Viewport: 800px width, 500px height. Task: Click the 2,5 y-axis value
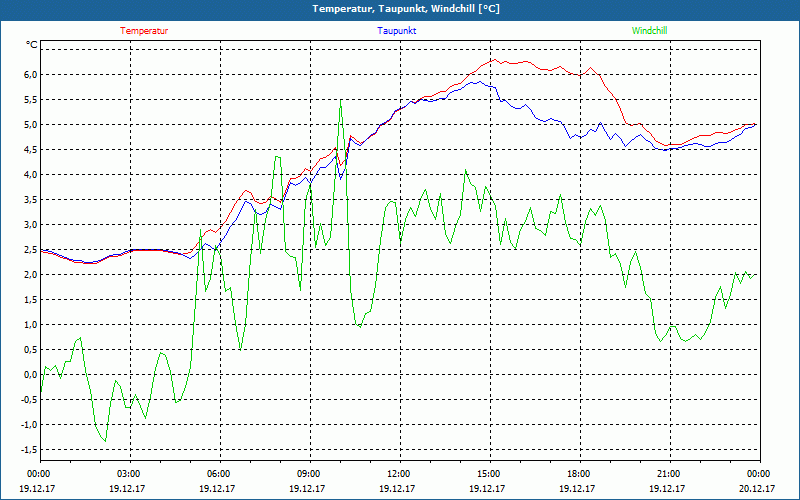(31, 249)
